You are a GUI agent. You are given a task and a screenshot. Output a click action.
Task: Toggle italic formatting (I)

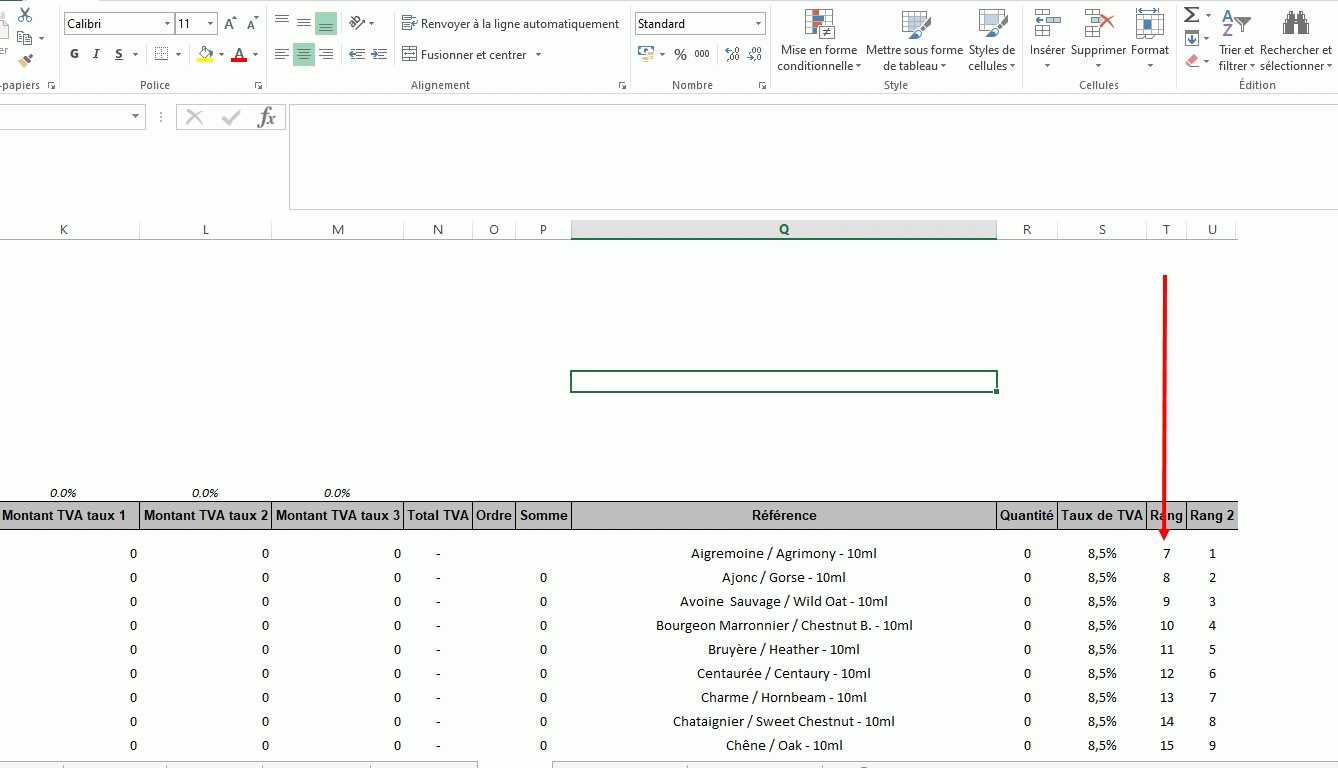pyautogui.click(x=97, y=55)
